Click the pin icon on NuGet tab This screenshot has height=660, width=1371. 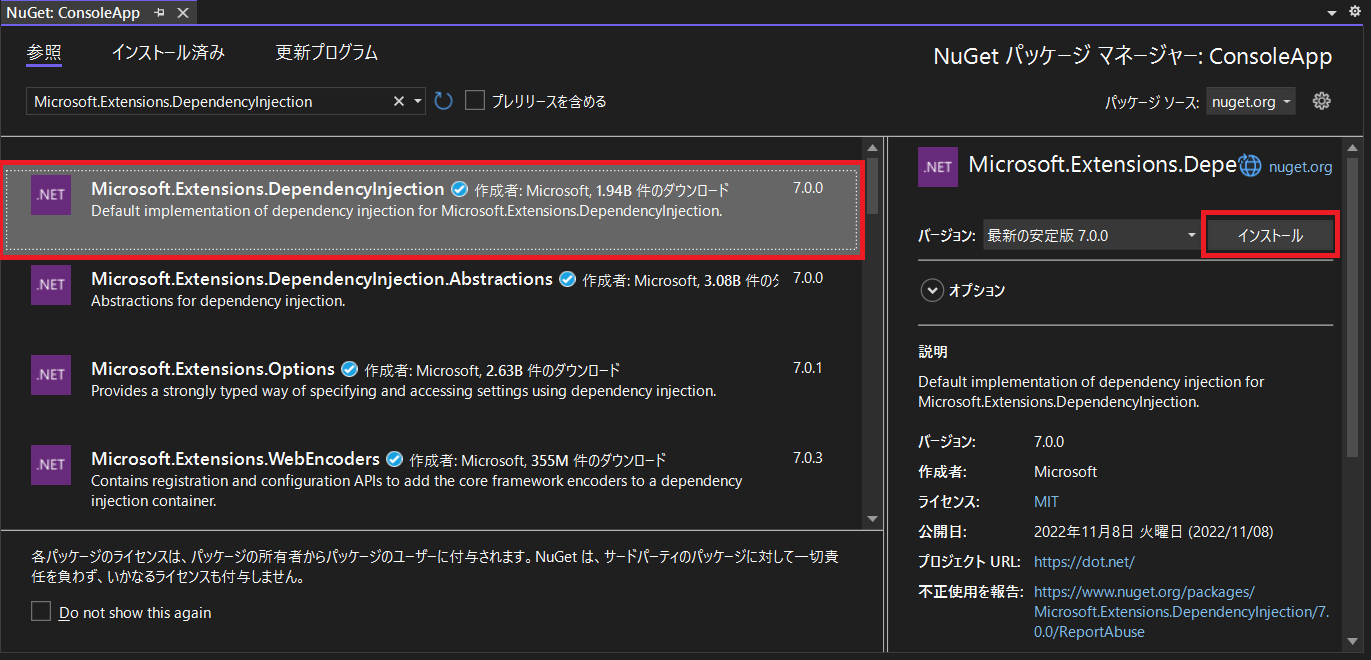tap(160, 13)
